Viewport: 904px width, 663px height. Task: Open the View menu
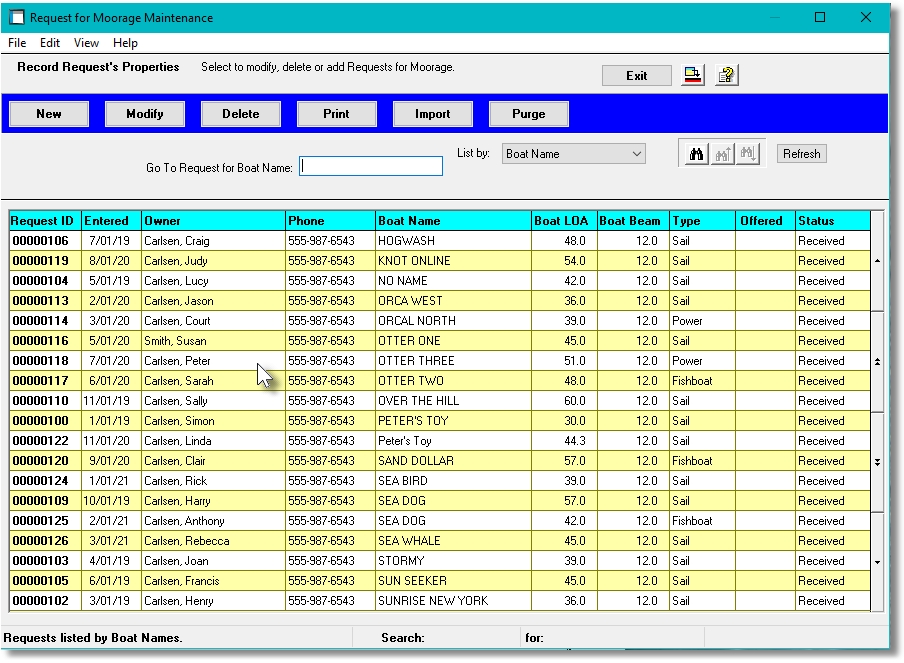pyautogui.click(x=85, y=43)
